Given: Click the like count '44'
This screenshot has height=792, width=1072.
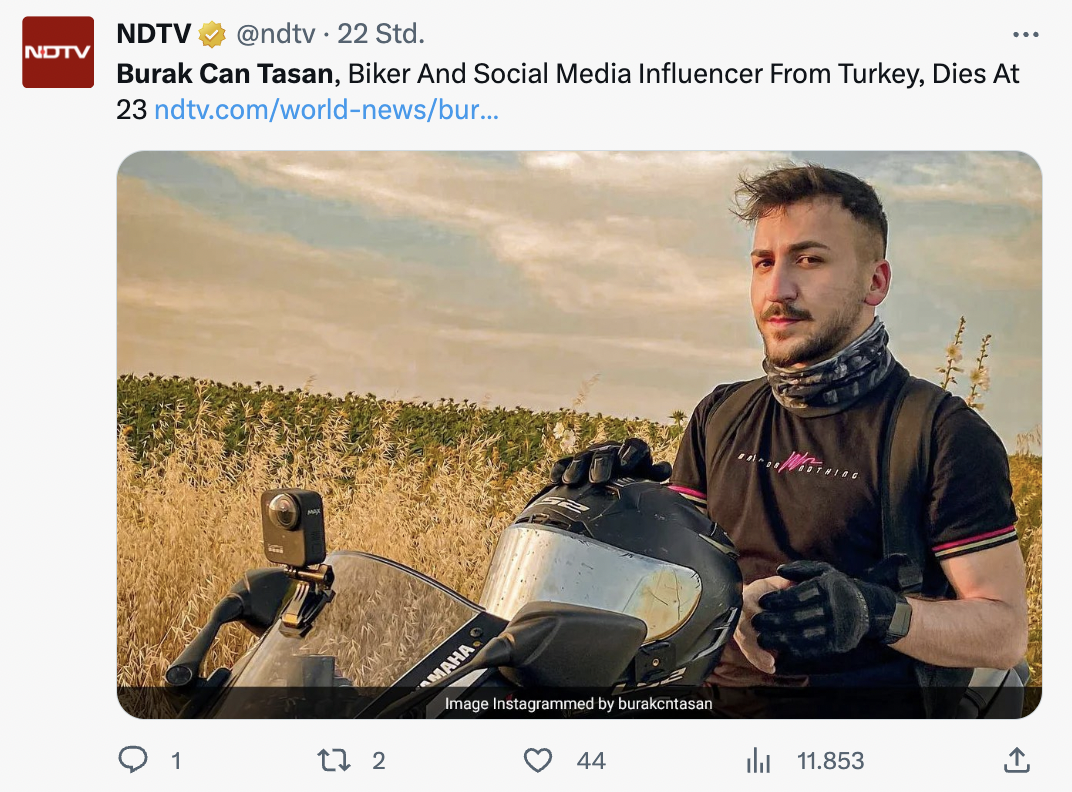Looking at the screenshot, I should [591, 761].
